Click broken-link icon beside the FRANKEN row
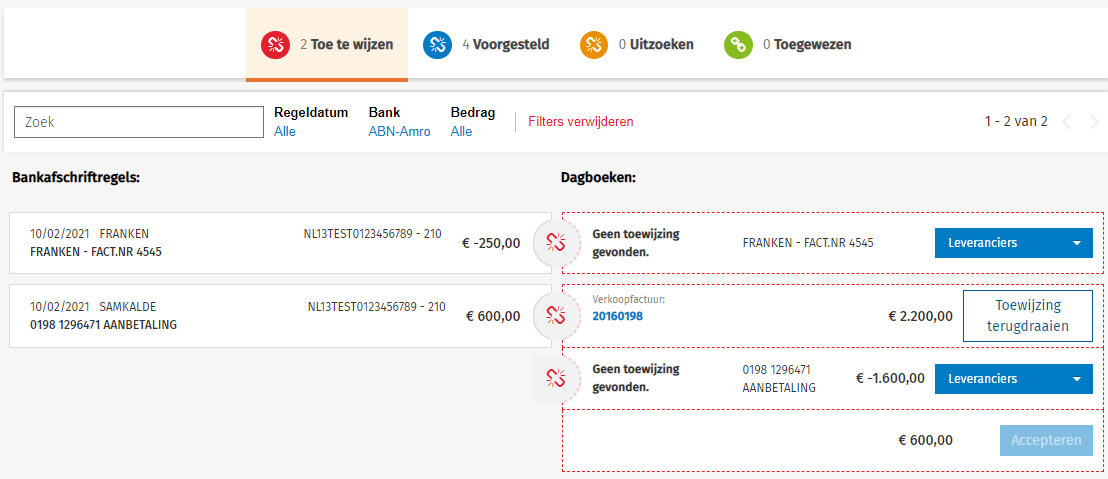Screen dimensions: 1108x479 (557, 242)
